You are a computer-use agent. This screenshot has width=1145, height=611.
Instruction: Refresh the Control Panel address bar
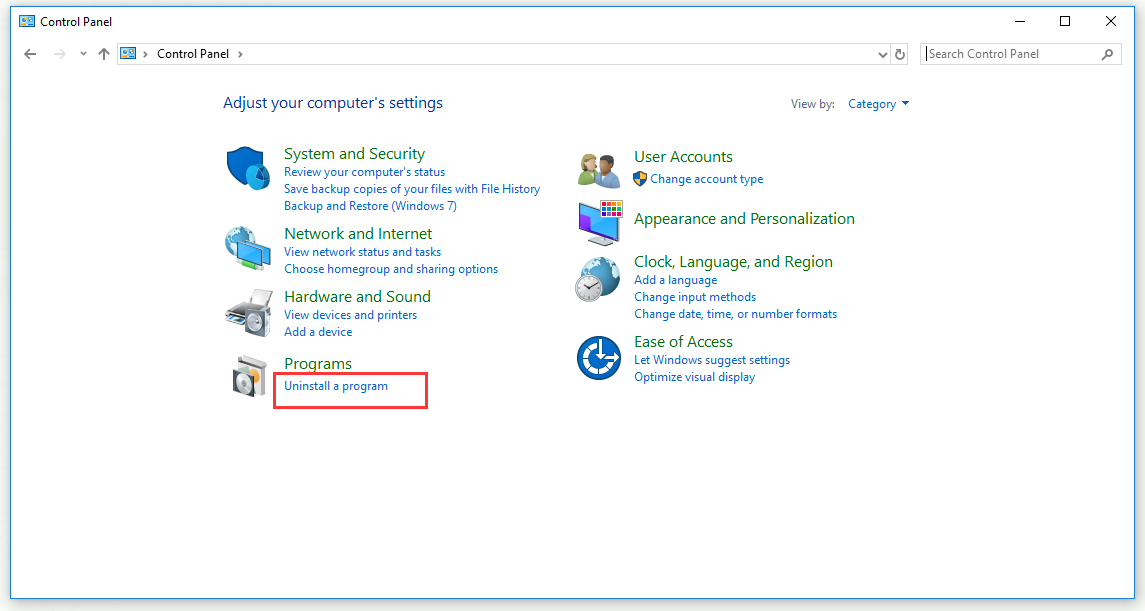coord(900,54)
